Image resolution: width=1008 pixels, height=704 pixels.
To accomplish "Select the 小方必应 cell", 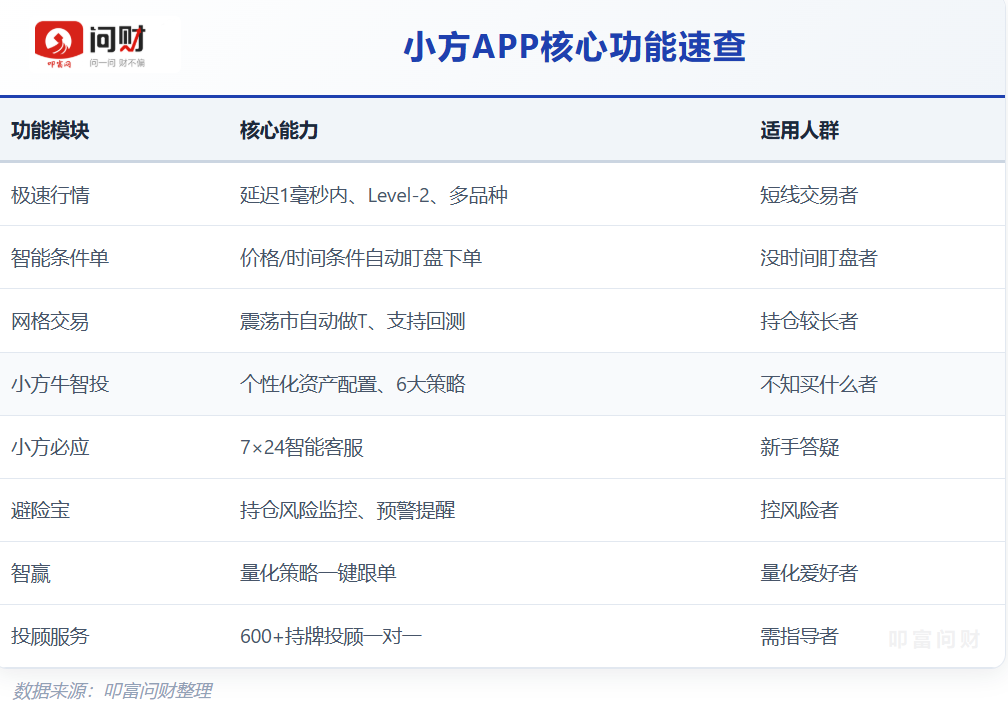I will tap(50, 447).
